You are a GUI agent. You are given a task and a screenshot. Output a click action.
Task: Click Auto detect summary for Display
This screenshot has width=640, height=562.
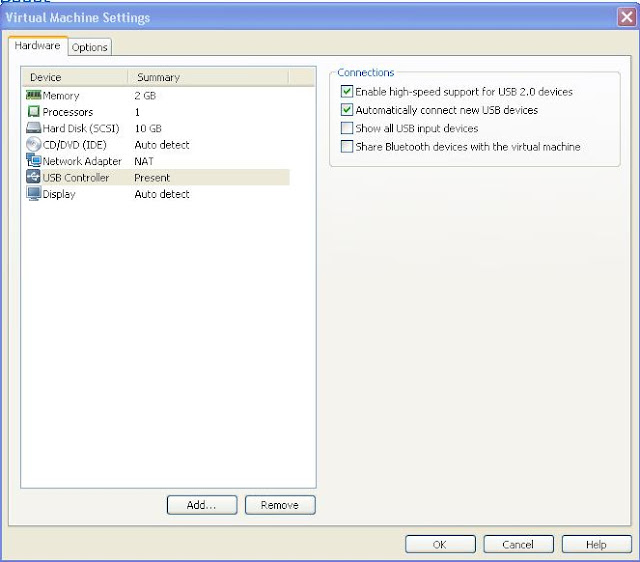point(162,194)
